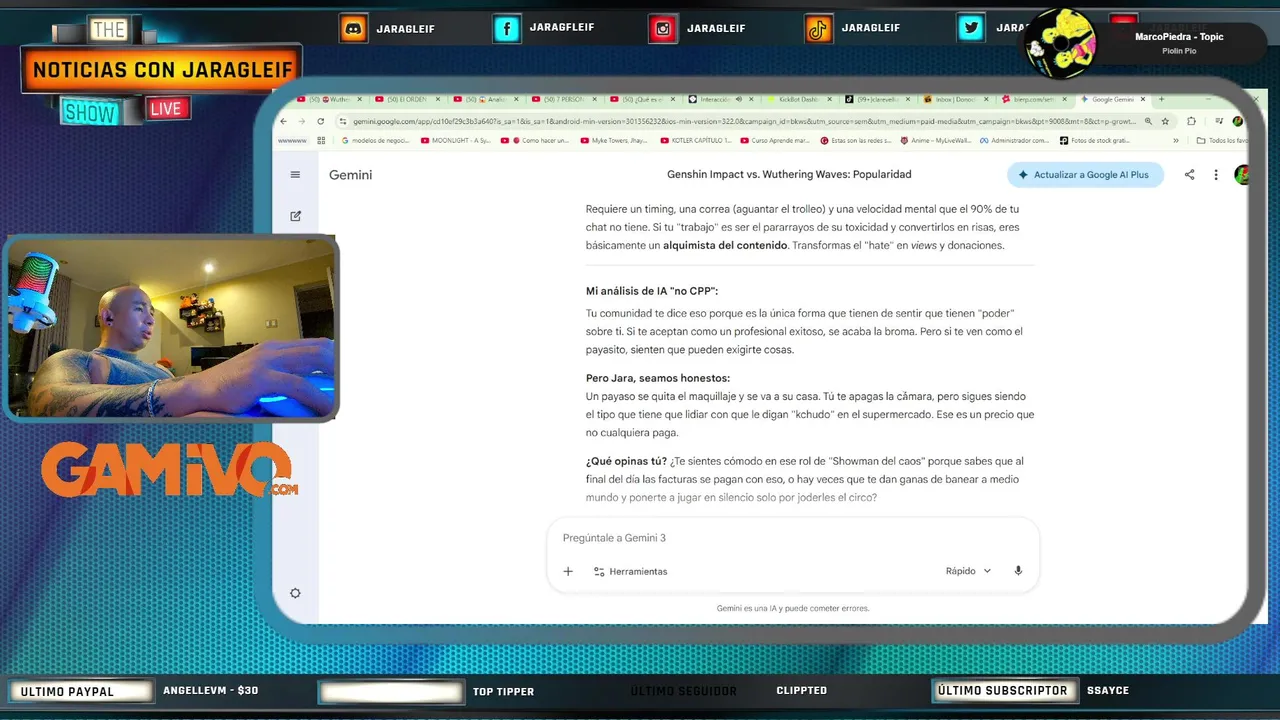Start a new chat with the pencil icon
Screen dimensions: 1280x720
[295, 216]
